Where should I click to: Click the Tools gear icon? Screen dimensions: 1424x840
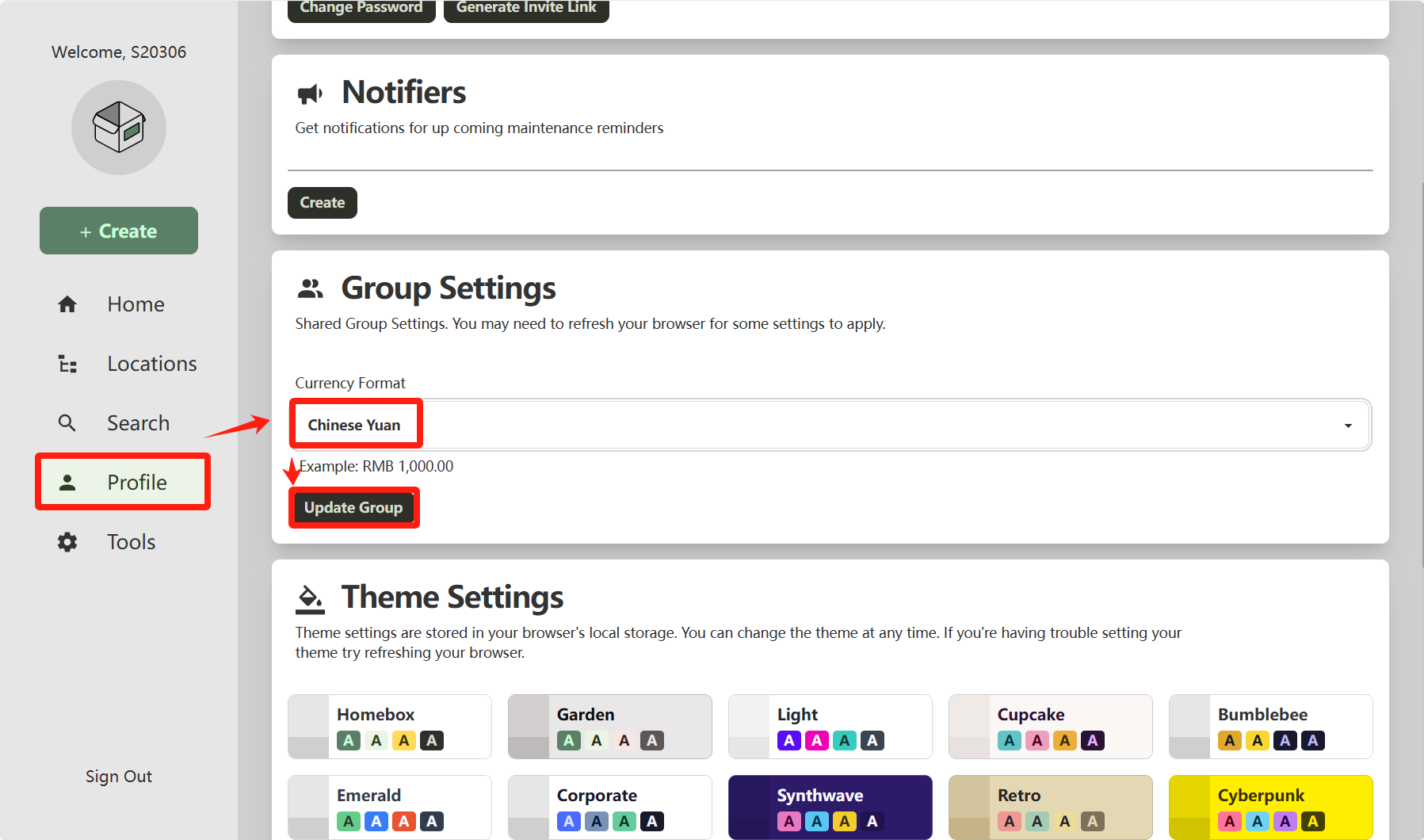coord(67,542)
